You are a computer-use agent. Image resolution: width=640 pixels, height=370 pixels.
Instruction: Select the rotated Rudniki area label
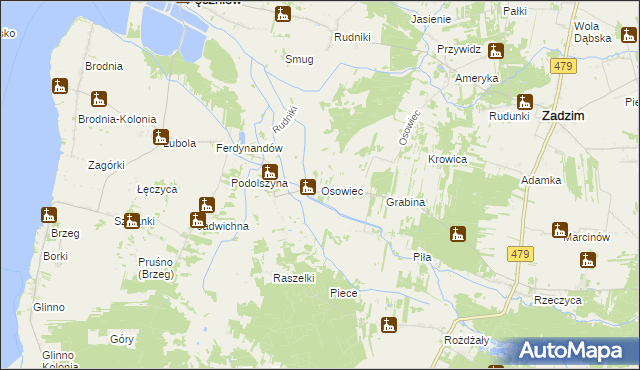click(286, 120)
